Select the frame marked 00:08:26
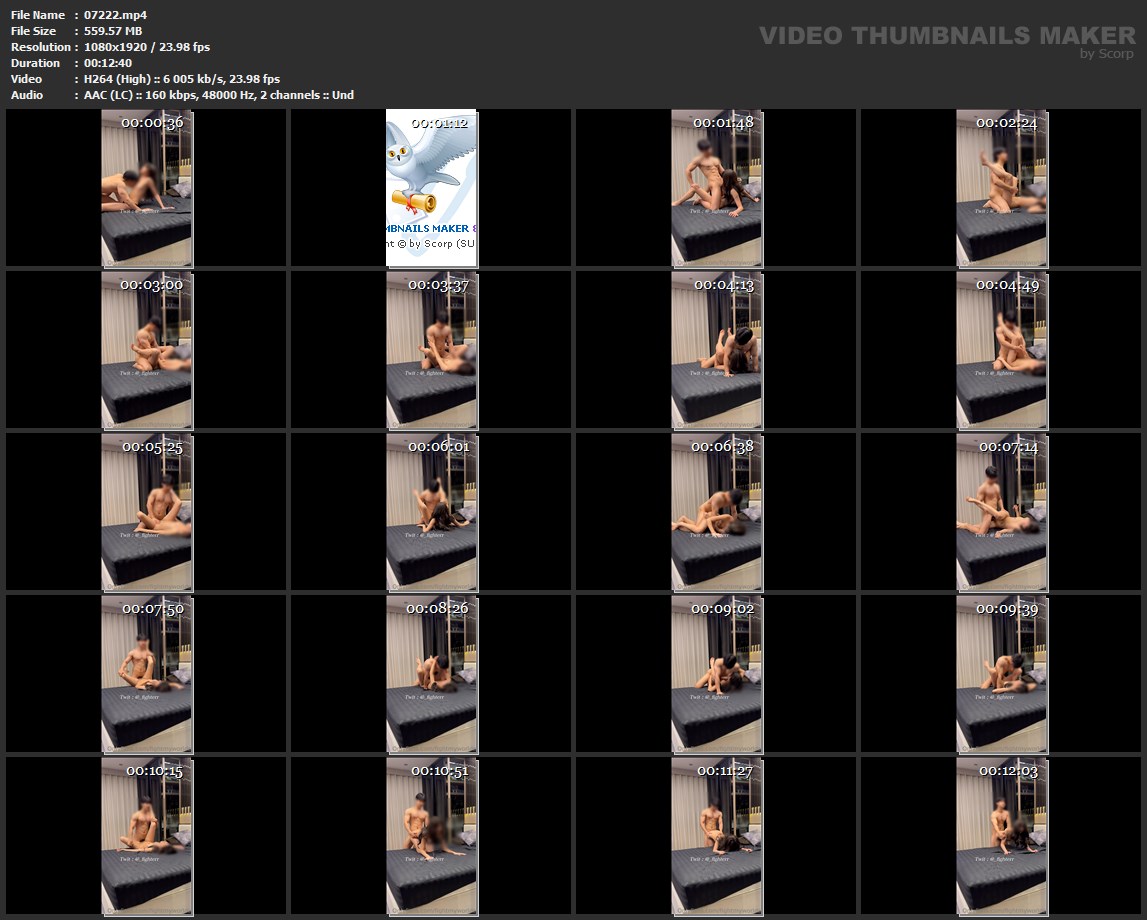 [x=431, y=674]
